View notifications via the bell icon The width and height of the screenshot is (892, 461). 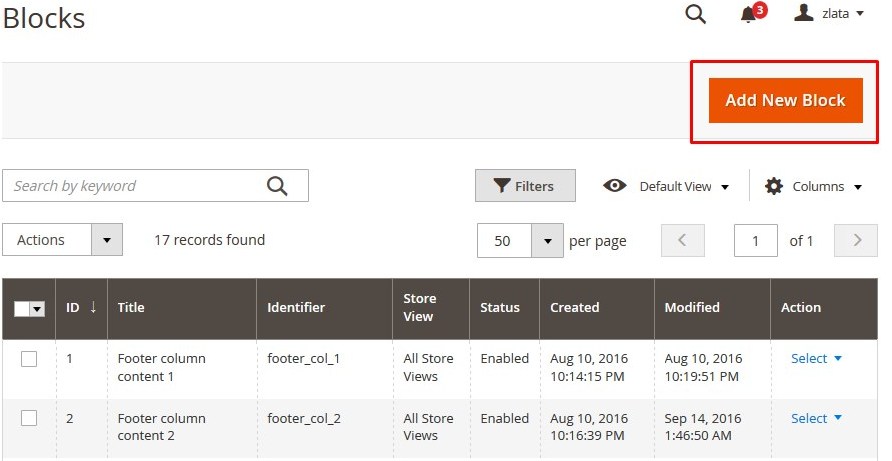click(752, 14)
